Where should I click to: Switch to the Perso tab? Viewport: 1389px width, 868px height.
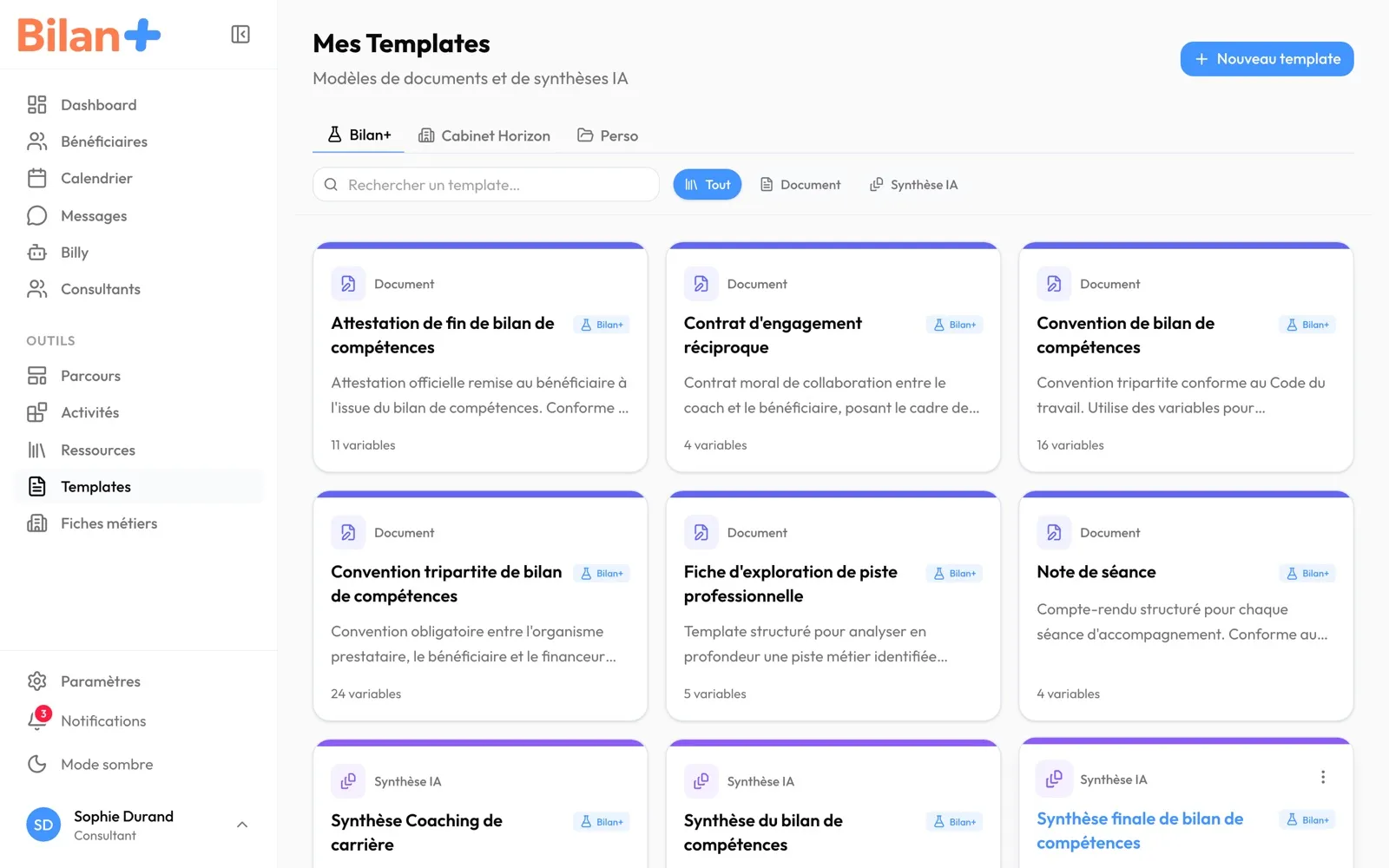coord(608,135)
